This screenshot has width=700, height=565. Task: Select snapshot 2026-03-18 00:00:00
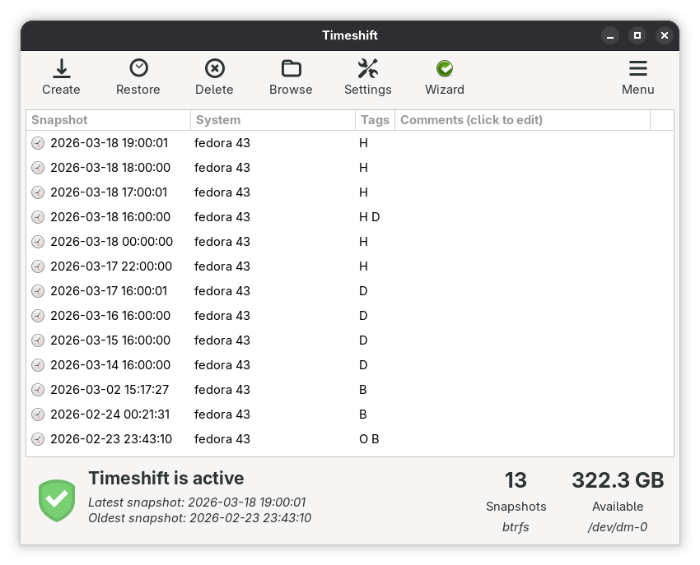coord(350,241)
